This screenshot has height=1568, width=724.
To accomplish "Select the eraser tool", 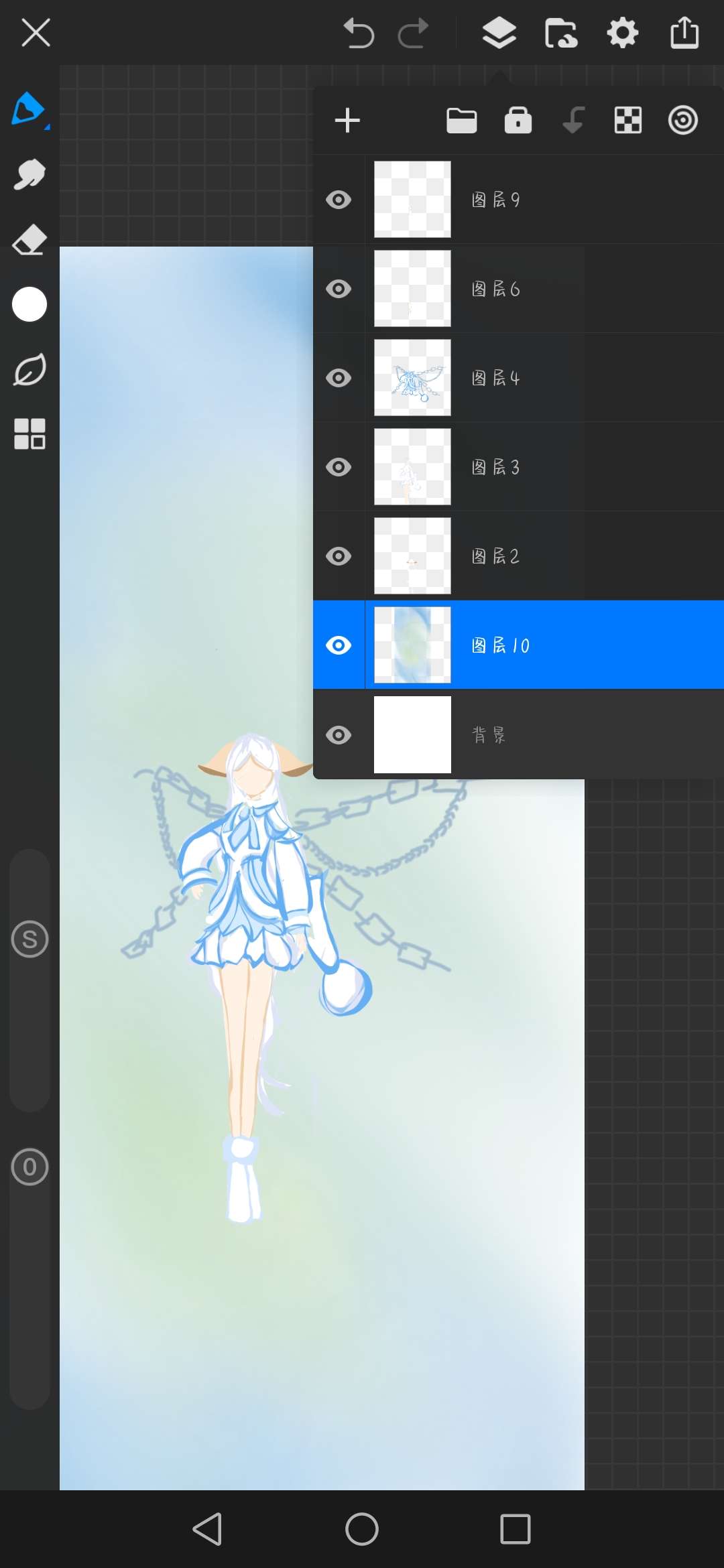I will (29, 239).
